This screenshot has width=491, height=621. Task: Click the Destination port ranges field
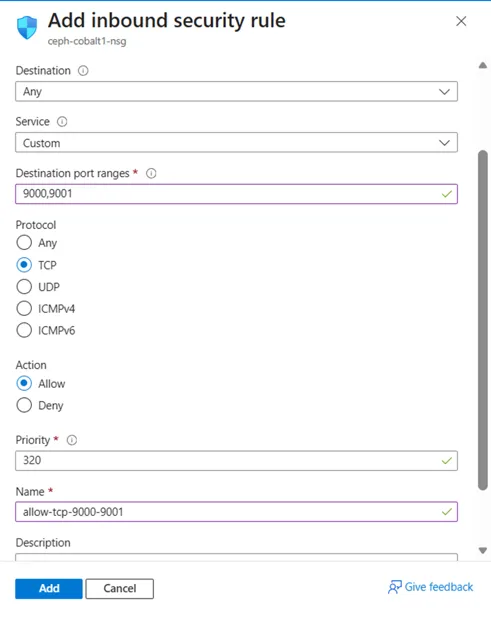236,194
